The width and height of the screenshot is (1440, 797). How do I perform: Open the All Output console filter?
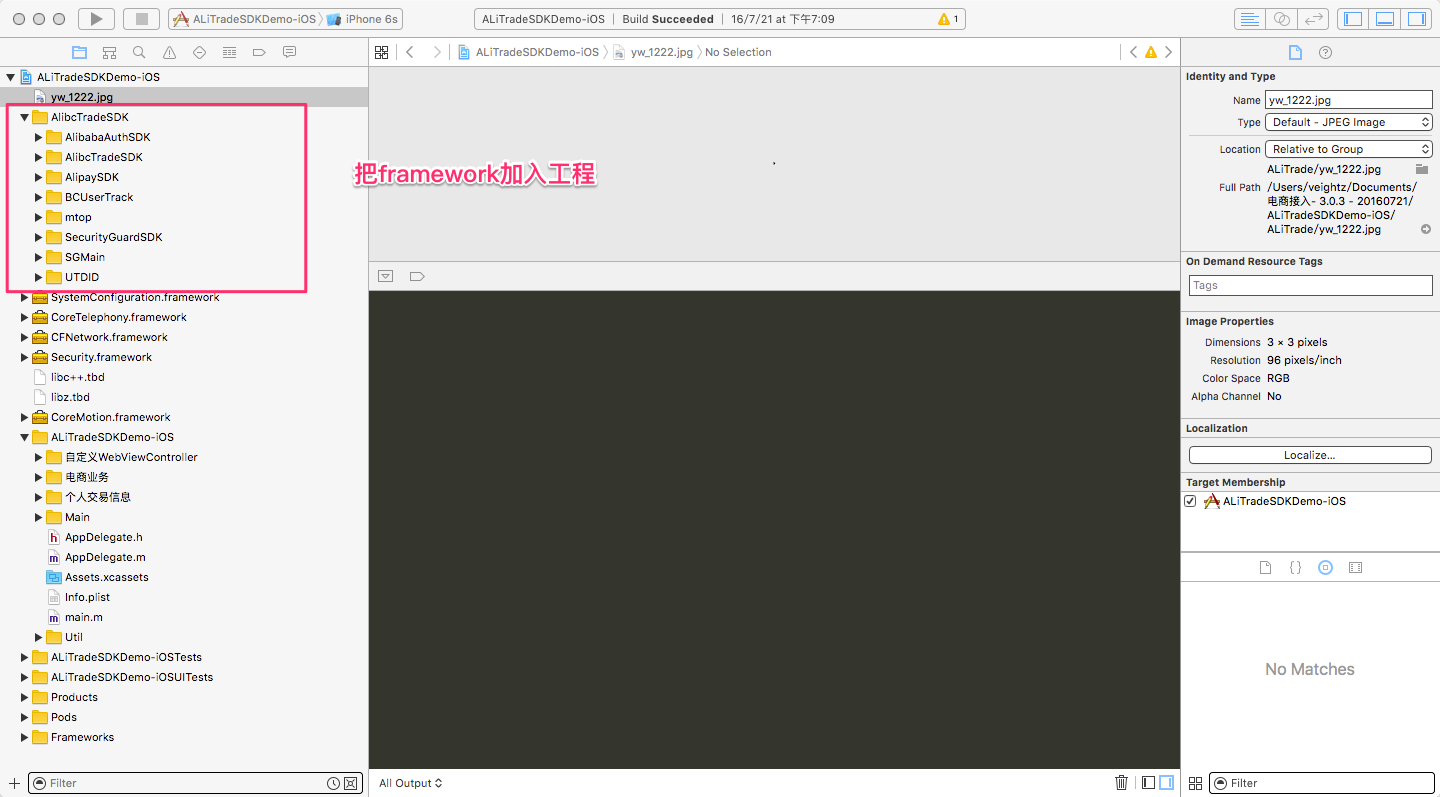click(410, 783)
